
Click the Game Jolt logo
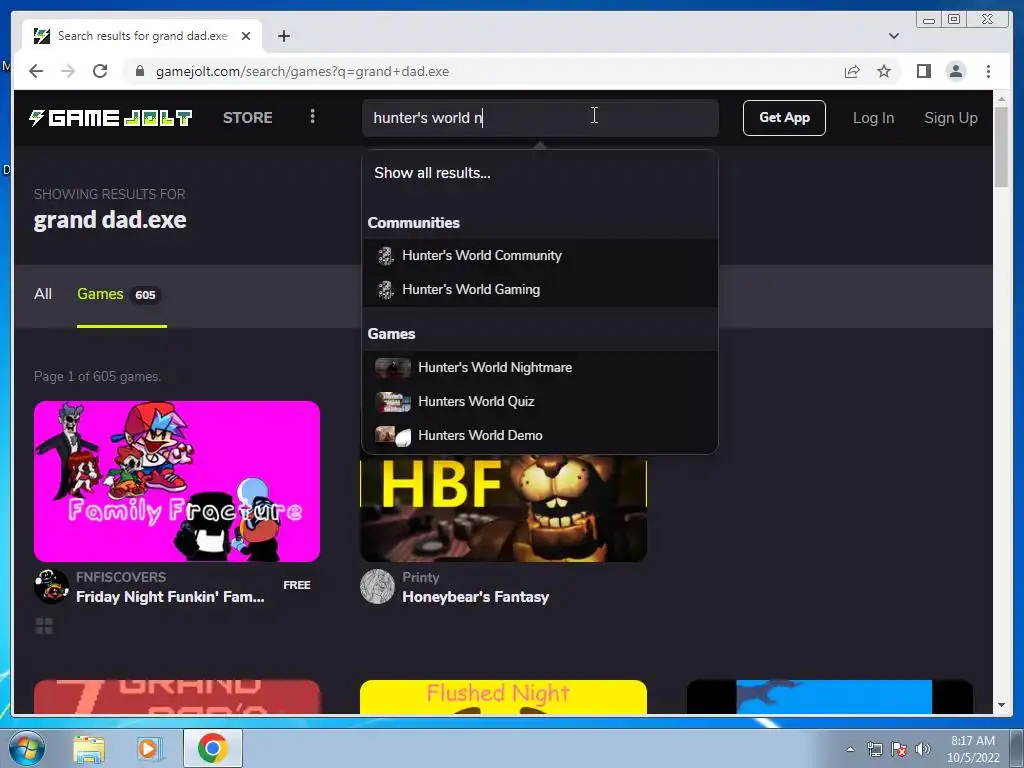[x=110, y=118]
